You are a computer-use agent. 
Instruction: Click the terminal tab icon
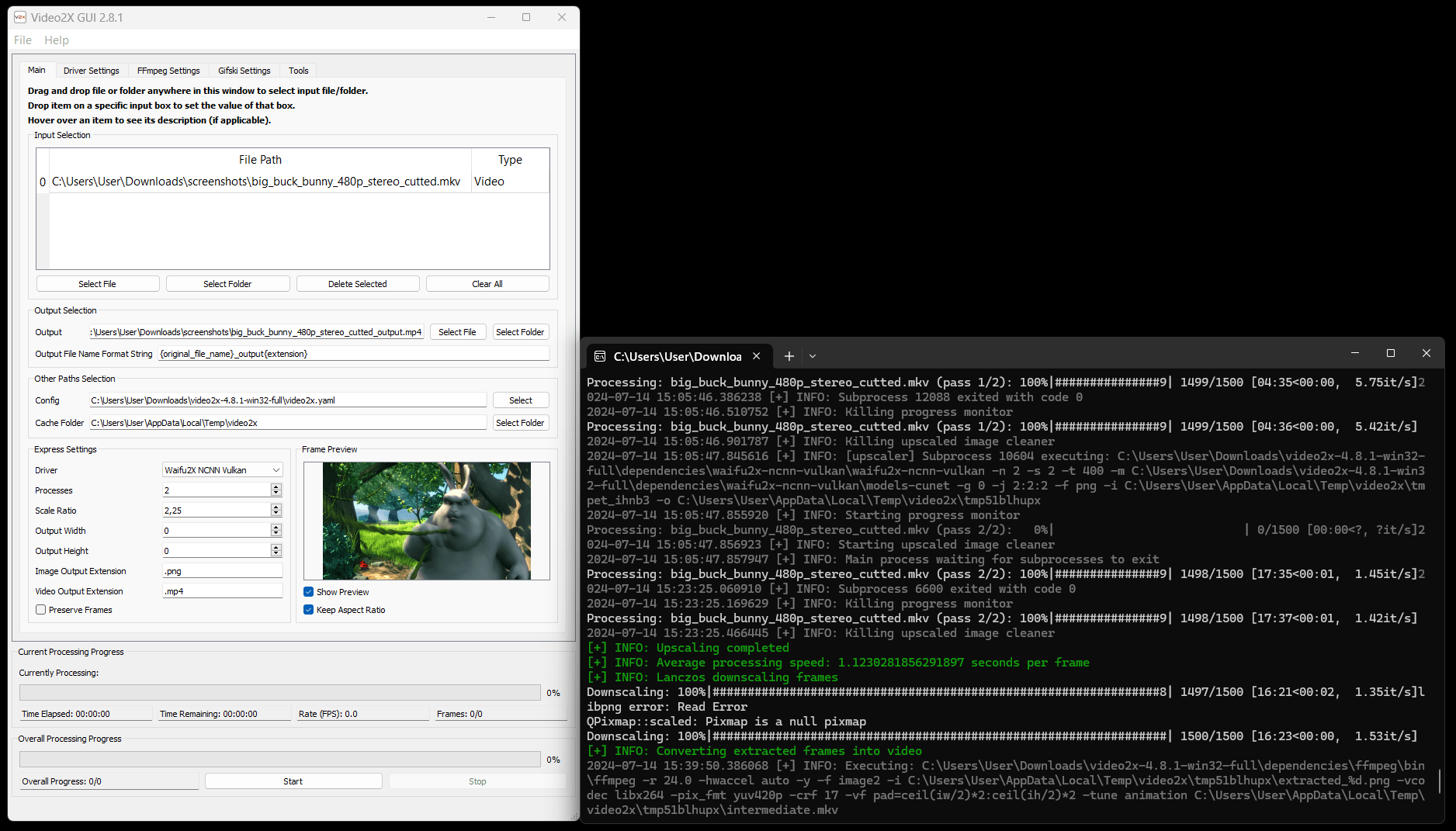click(600, 356)
